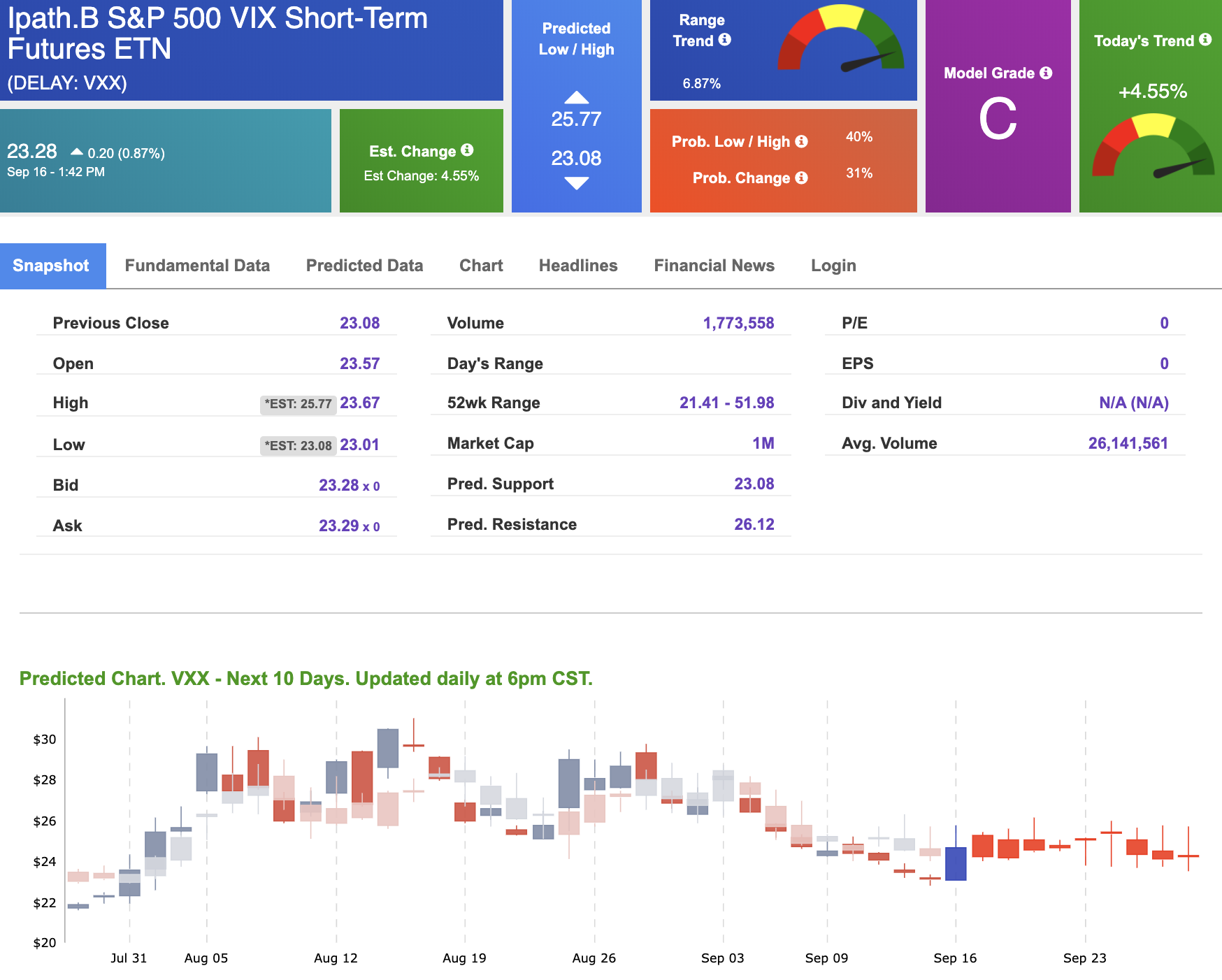Click the Range Trend 6.87% value
This screenshot has width=1222, height=980.
click(x=702, y=83)
